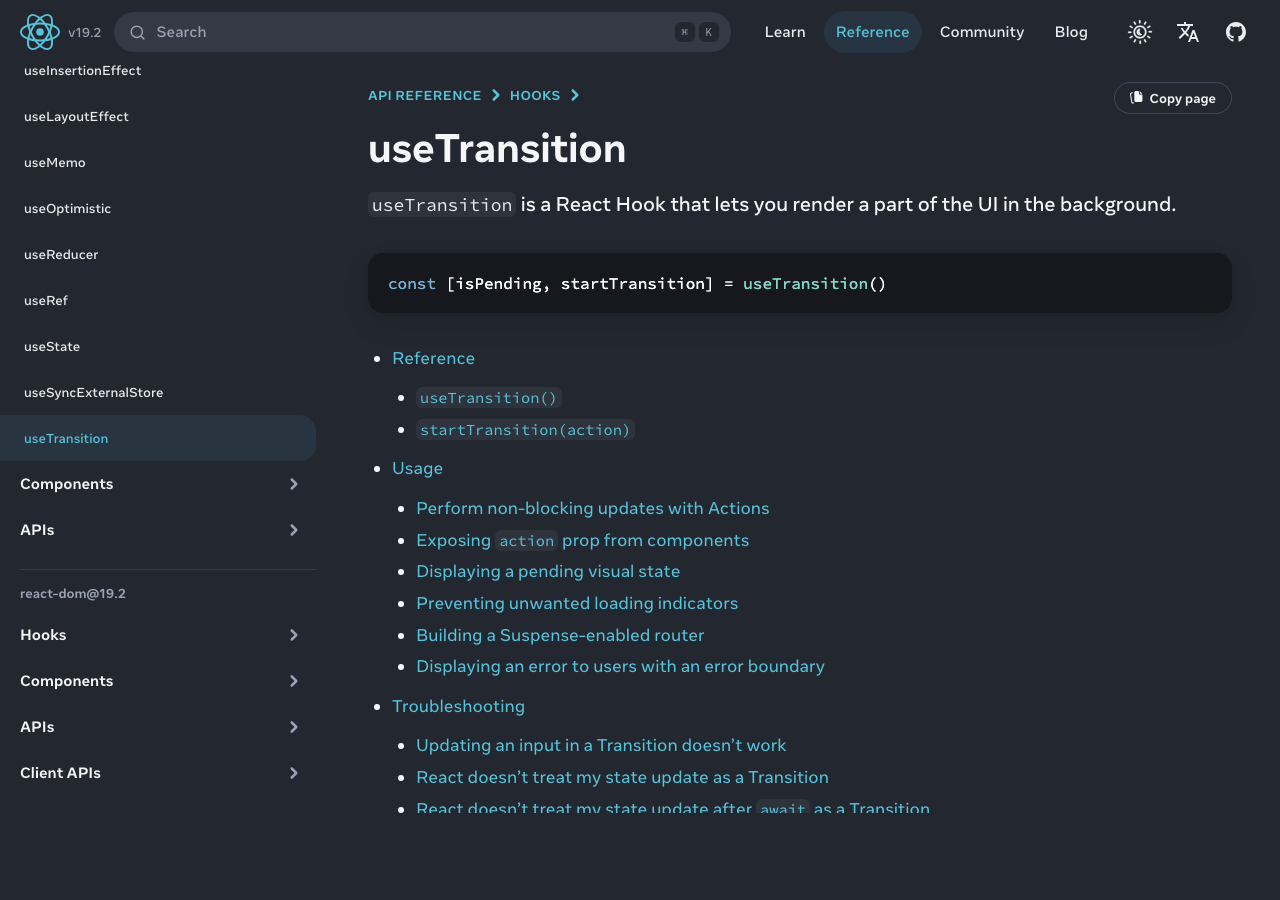
Task: Open the startTransition(action) reference link
Action: click(x=525, y=430)
